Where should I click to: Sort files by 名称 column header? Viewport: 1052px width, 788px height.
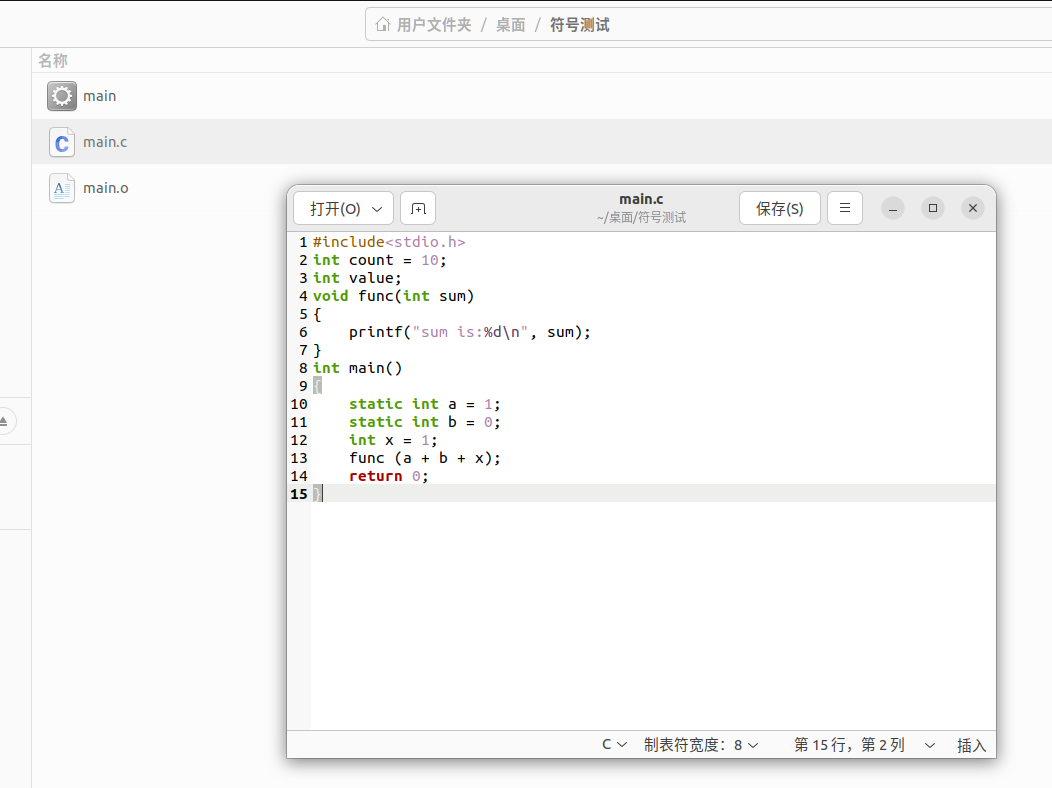coord(53,61)
